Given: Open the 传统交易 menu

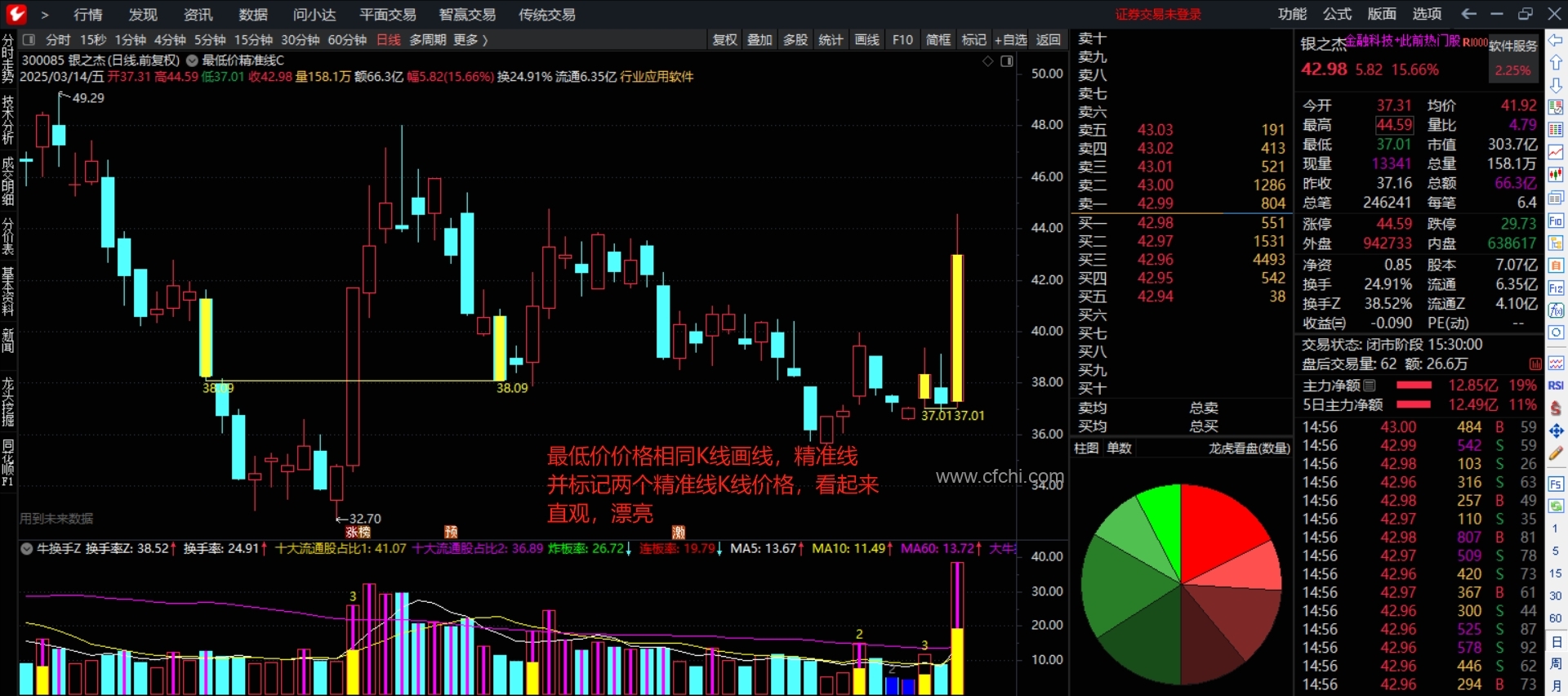Looking at the screenshot, I should [x=547, y=15].
